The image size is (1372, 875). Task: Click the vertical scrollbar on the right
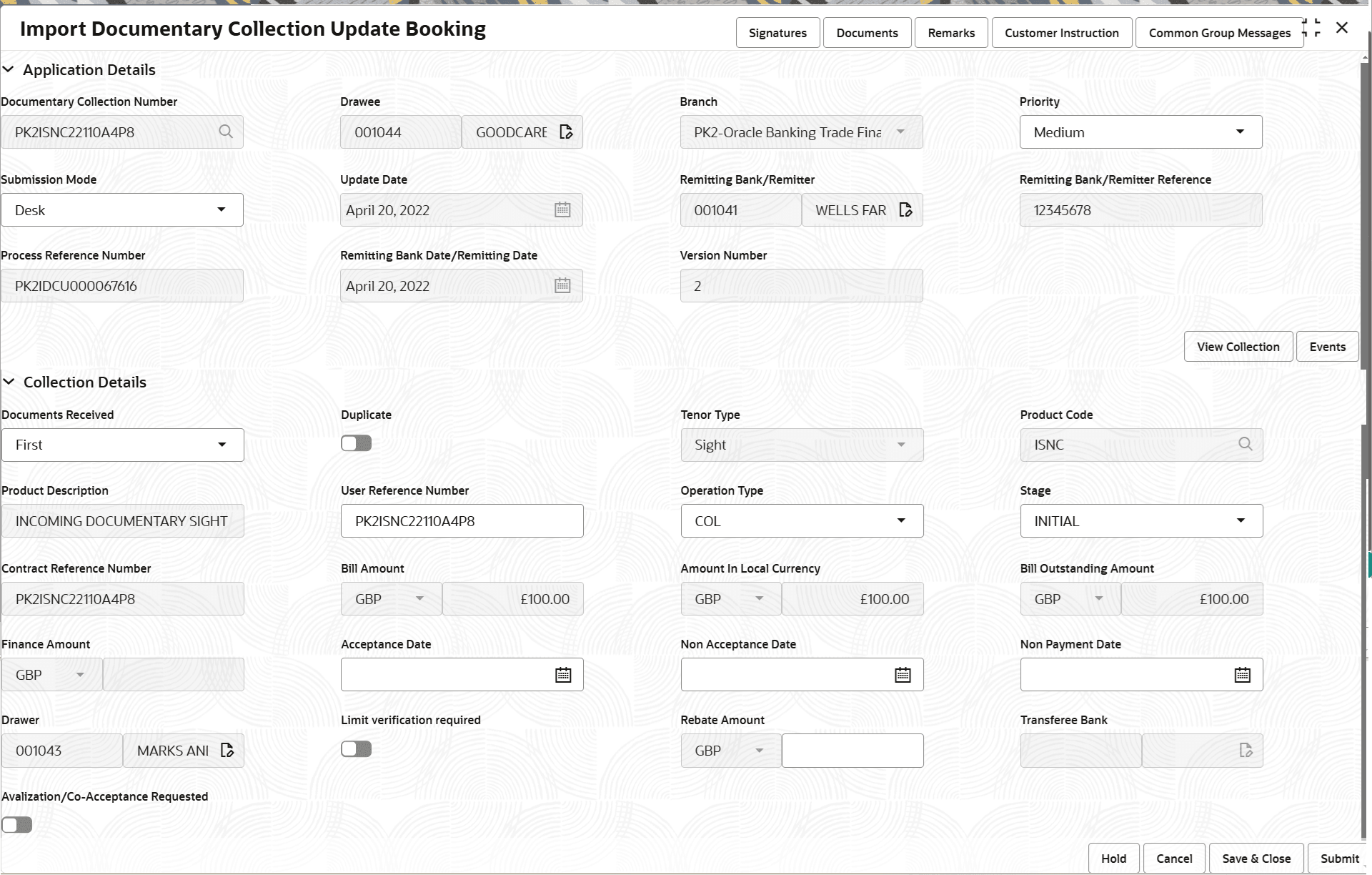tap(1366, 286)
